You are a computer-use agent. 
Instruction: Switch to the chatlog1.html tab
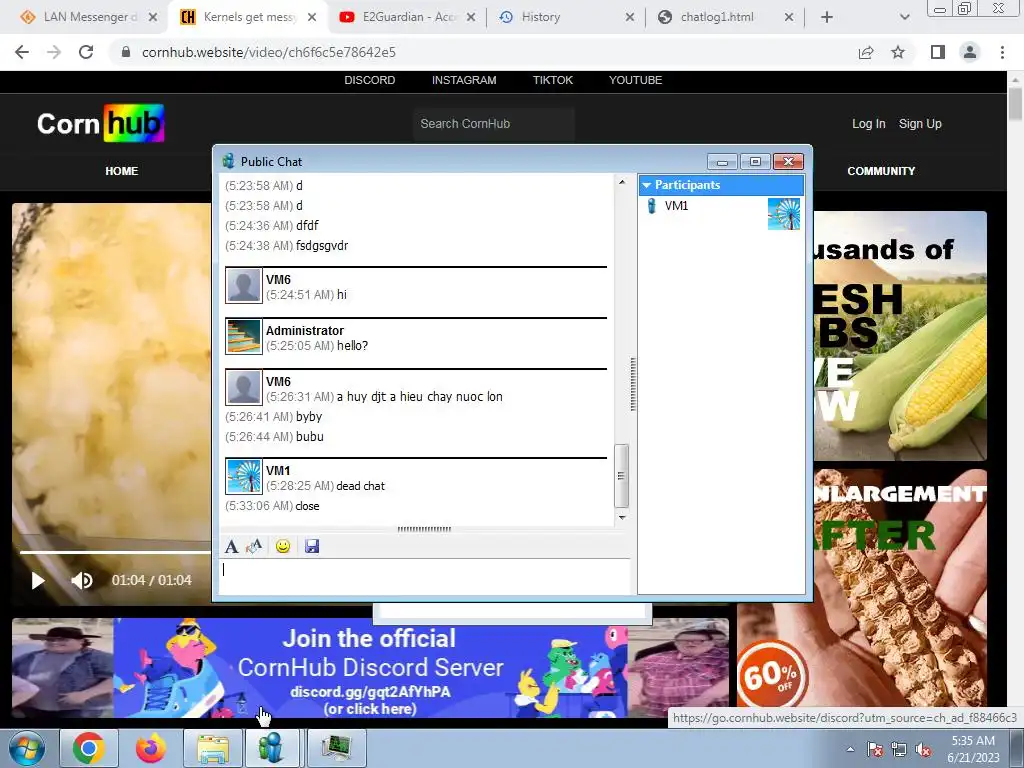(x=724, y=17)
